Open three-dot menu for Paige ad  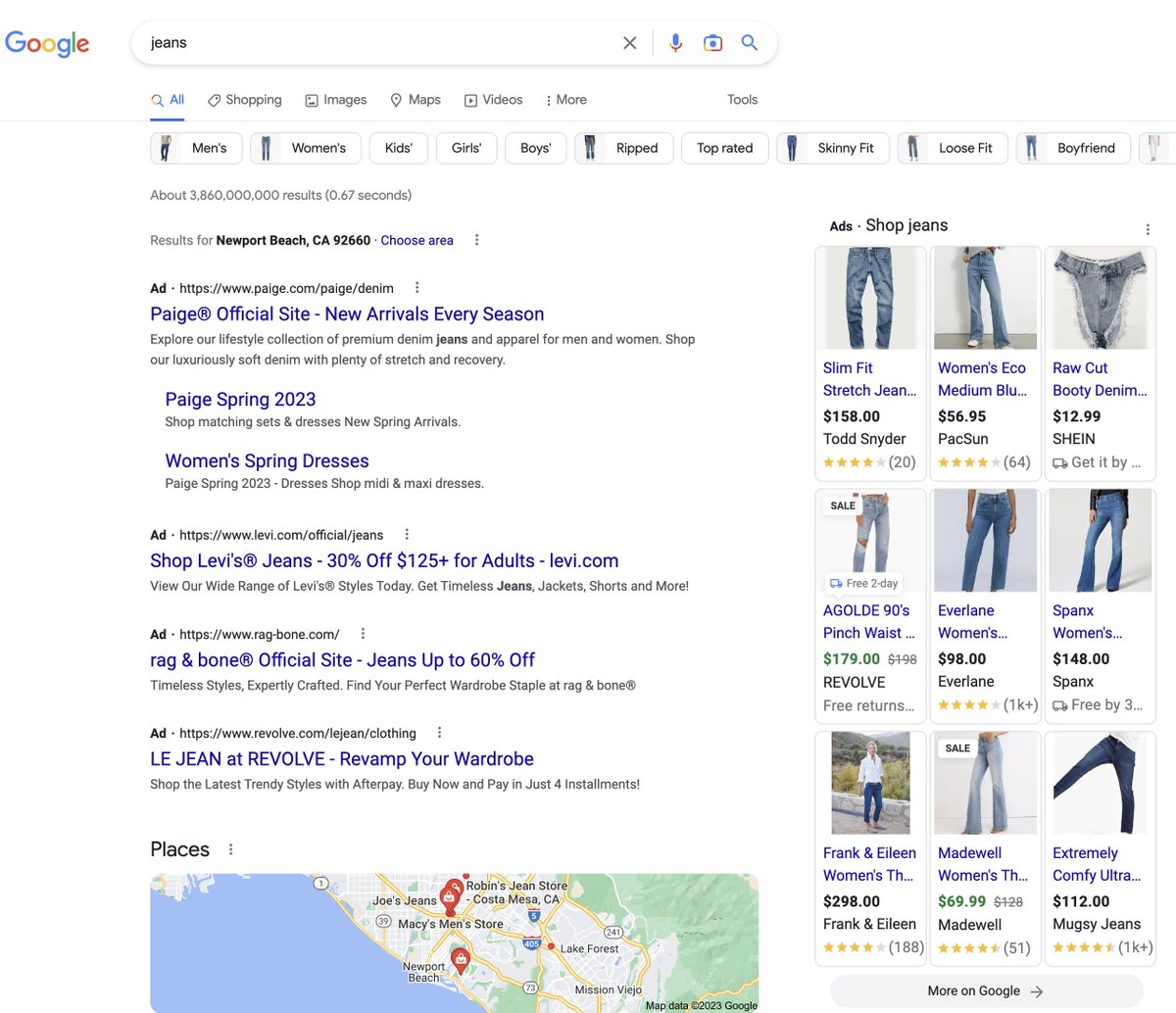tap(417, 288)
